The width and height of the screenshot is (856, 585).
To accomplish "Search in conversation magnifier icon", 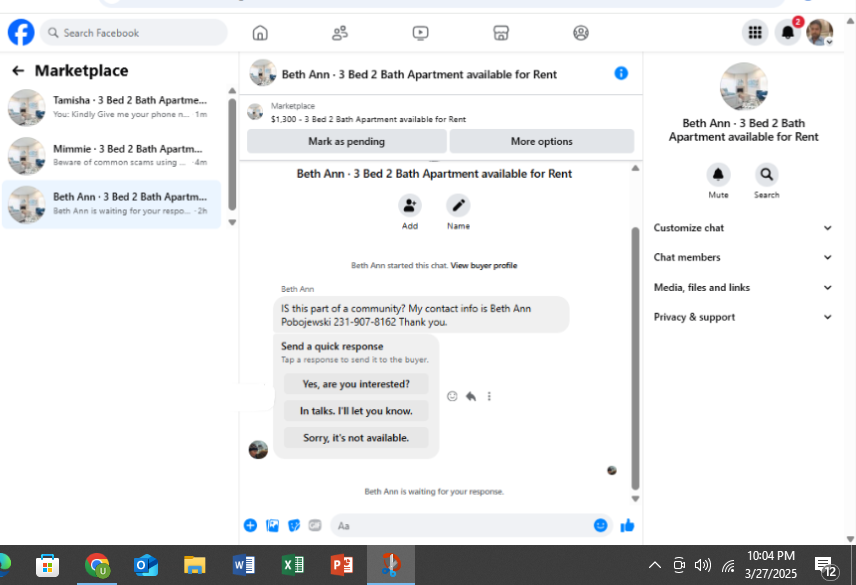I will (766, 175).
